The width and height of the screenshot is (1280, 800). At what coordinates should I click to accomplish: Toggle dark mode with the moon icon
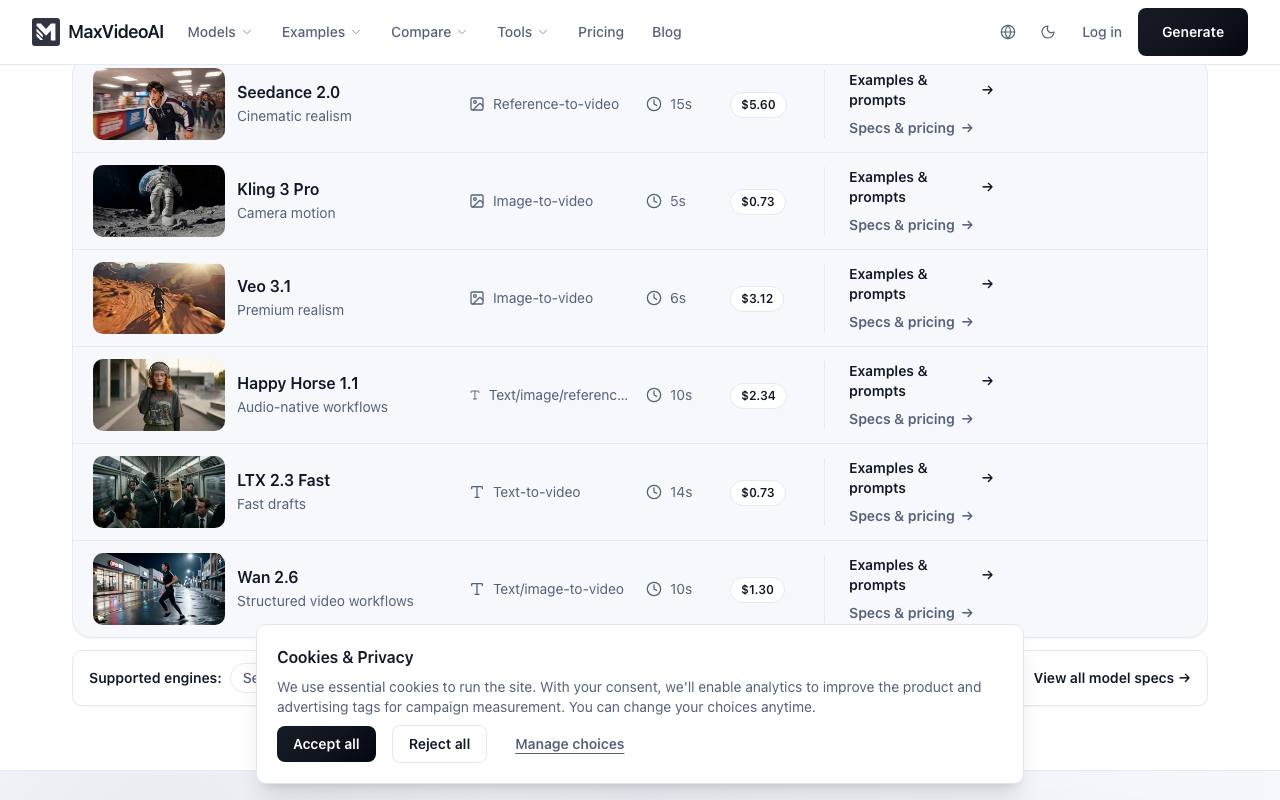tap(1048, 32)
